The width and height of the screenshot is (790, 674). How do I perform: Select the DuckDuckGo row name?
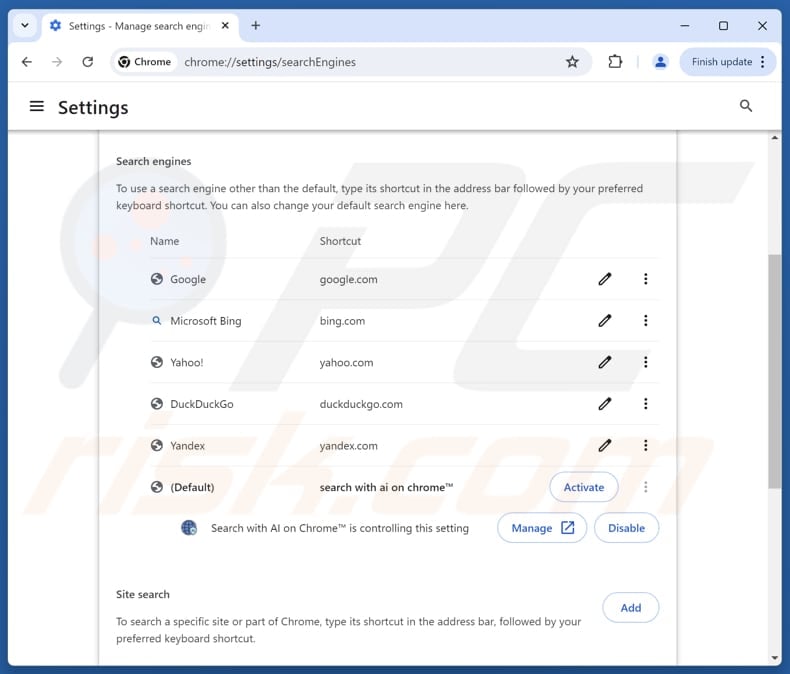pyautogui.click(x=202, y=404)
